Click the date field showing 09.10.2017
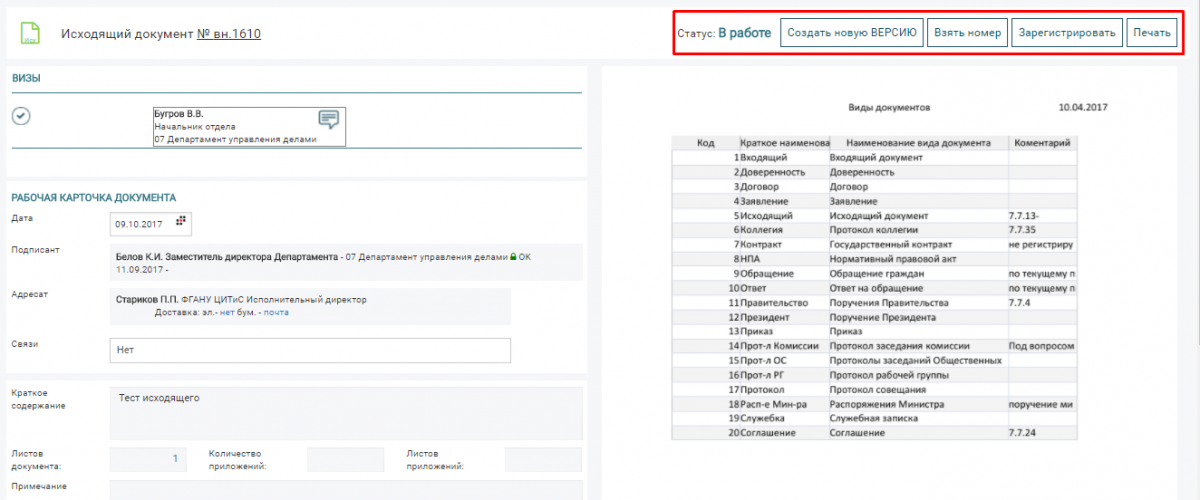 click(140, 225)
